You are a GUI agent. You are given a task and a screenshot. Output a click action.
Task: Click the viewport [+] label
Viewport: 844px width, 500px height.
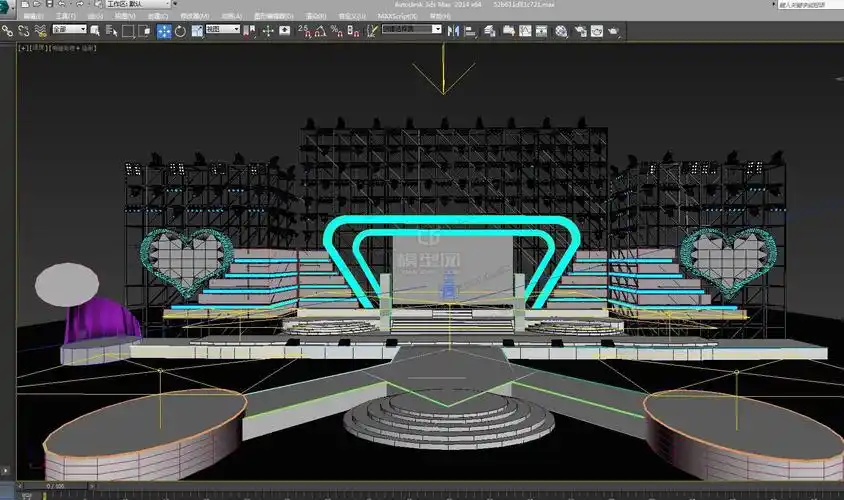click(x=23, y=48)
